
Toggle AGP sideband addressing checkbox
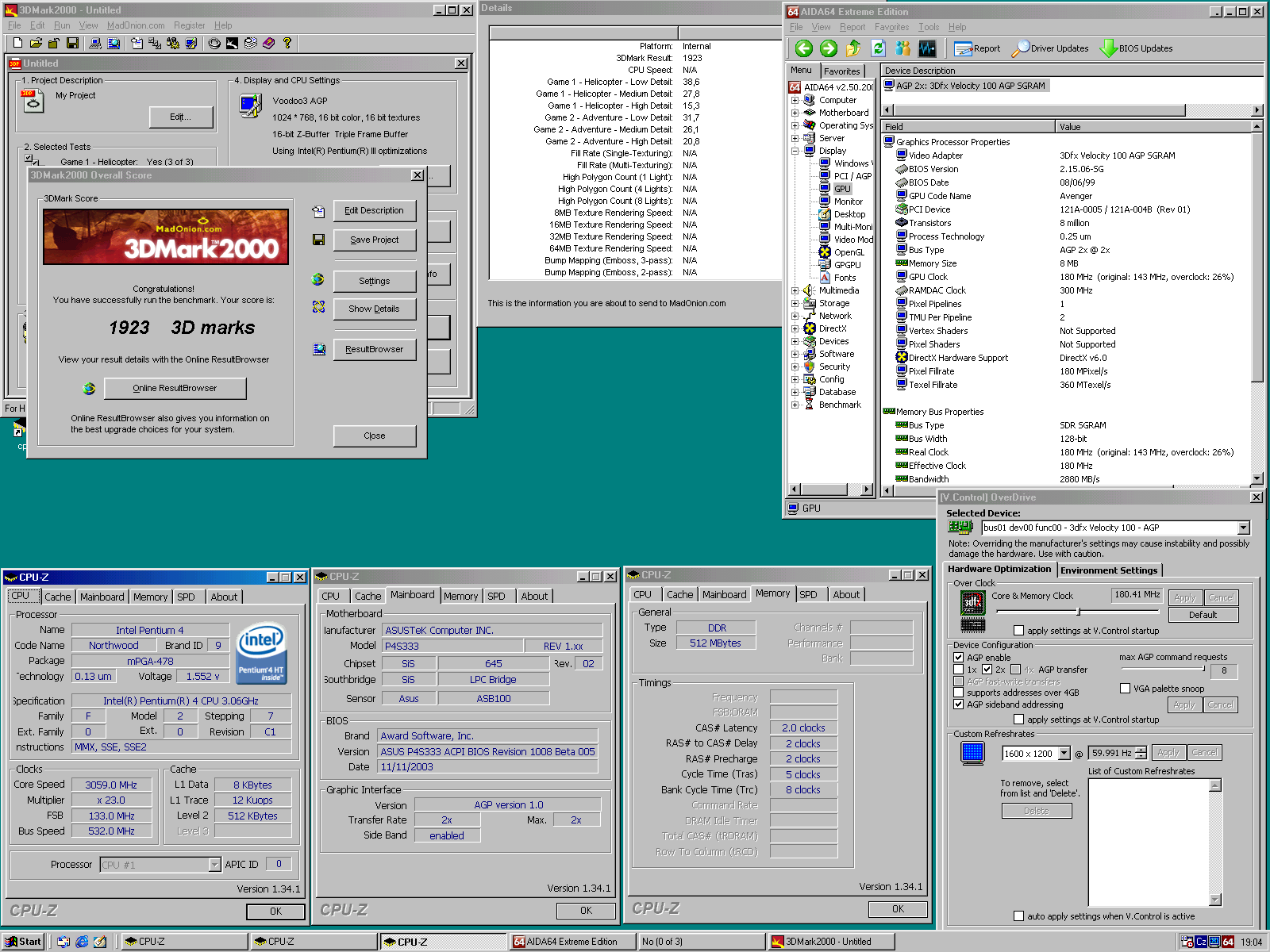click(x=958, y=704)
